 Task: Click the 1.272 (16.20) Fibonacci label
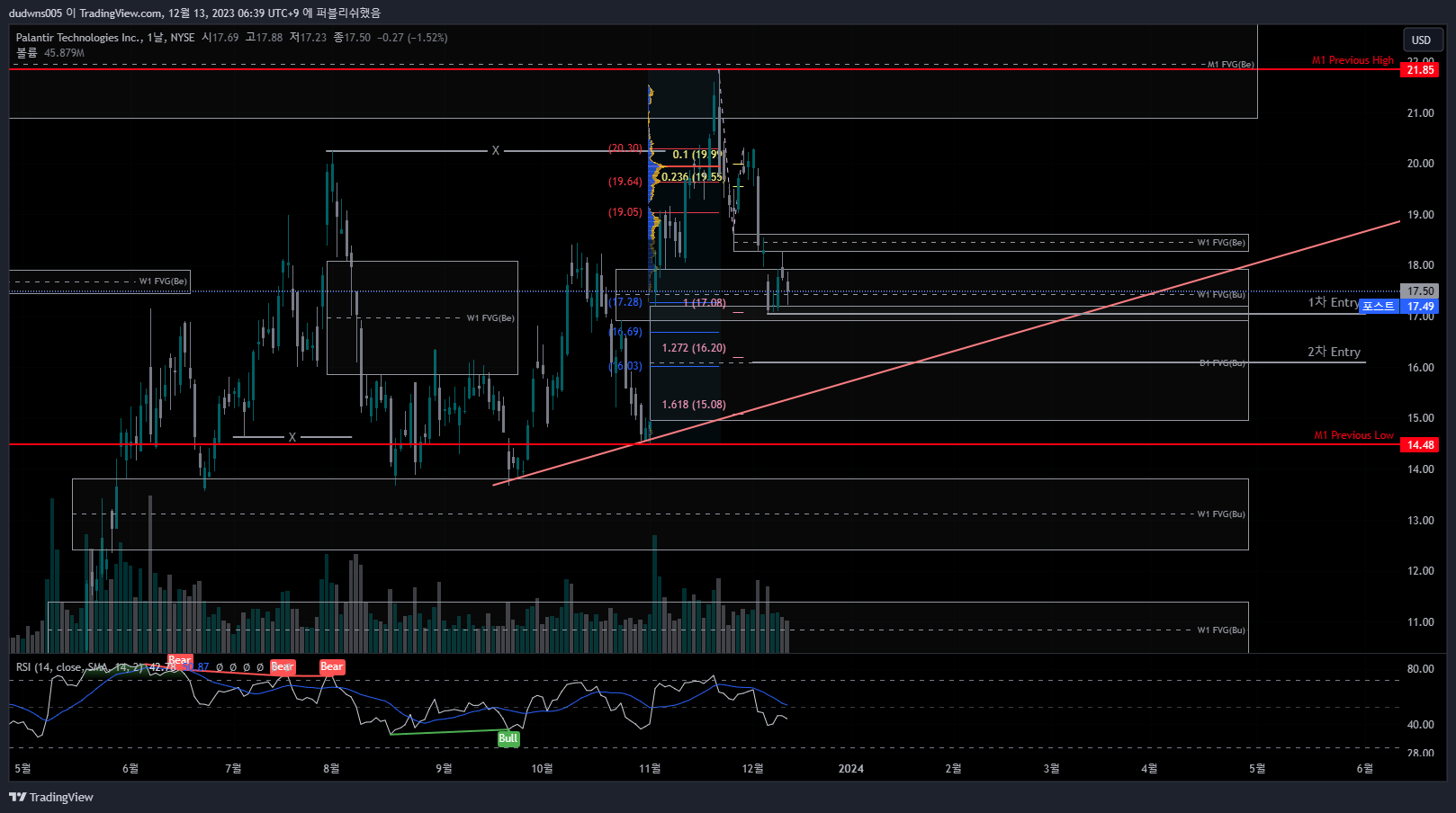point(694,348)
